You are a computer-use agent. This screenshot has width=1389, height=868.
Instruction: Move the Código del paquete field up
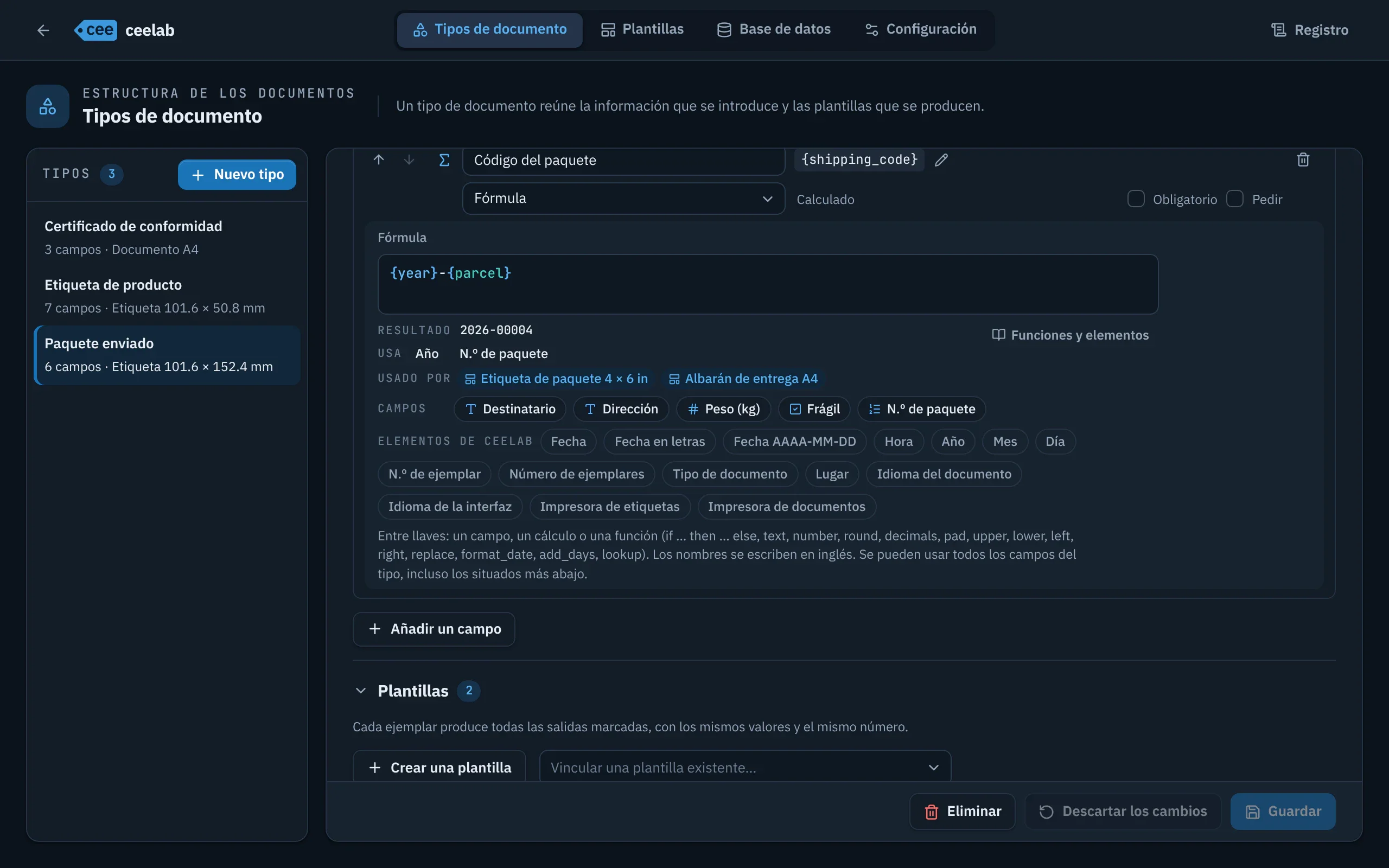pos(378,159)
